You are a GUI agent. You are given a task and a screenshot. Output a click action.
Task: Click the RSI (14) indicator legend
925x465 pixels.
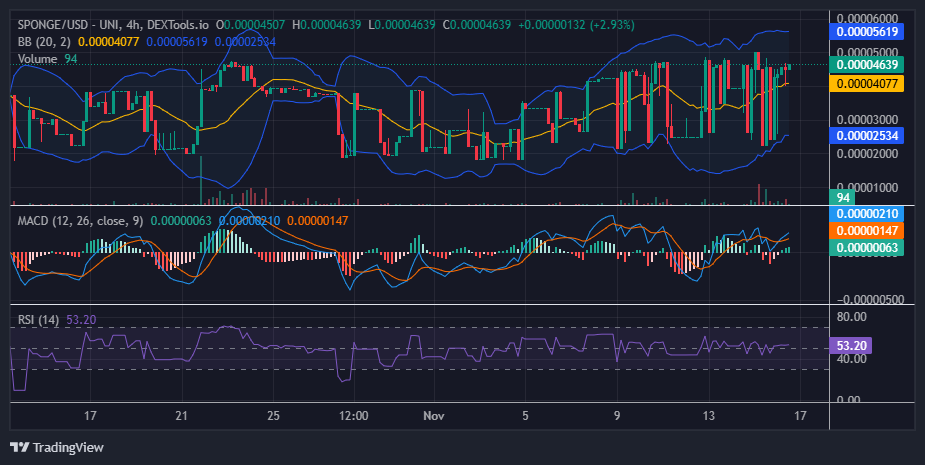[38, 320]
